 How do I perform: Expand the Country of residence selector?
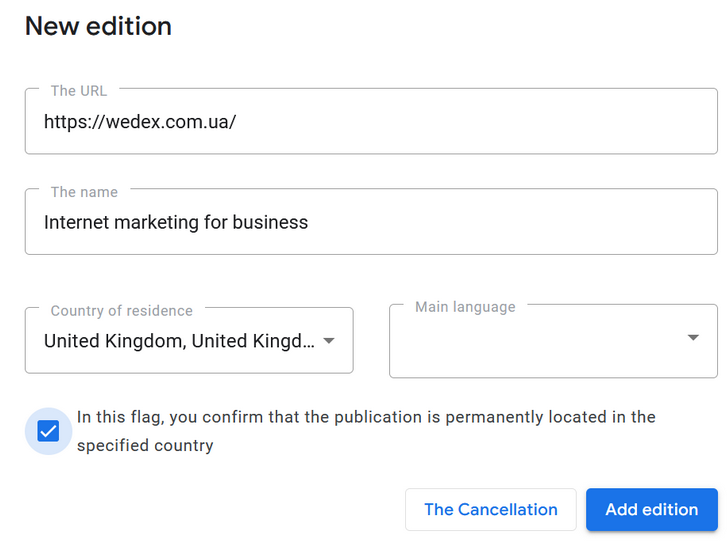point(189,340)
